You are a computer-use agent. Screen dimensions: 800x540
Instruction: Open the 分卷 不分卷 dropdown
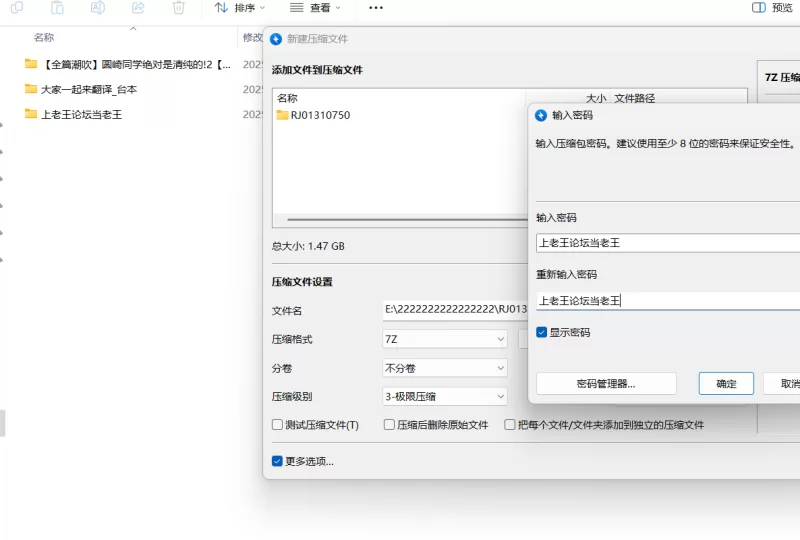(445, 368)
